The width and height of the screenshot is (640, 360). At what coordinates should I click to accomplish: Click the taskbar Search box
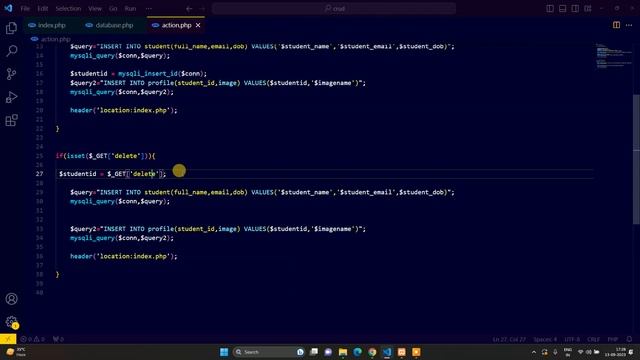click(x=269, y=352)
